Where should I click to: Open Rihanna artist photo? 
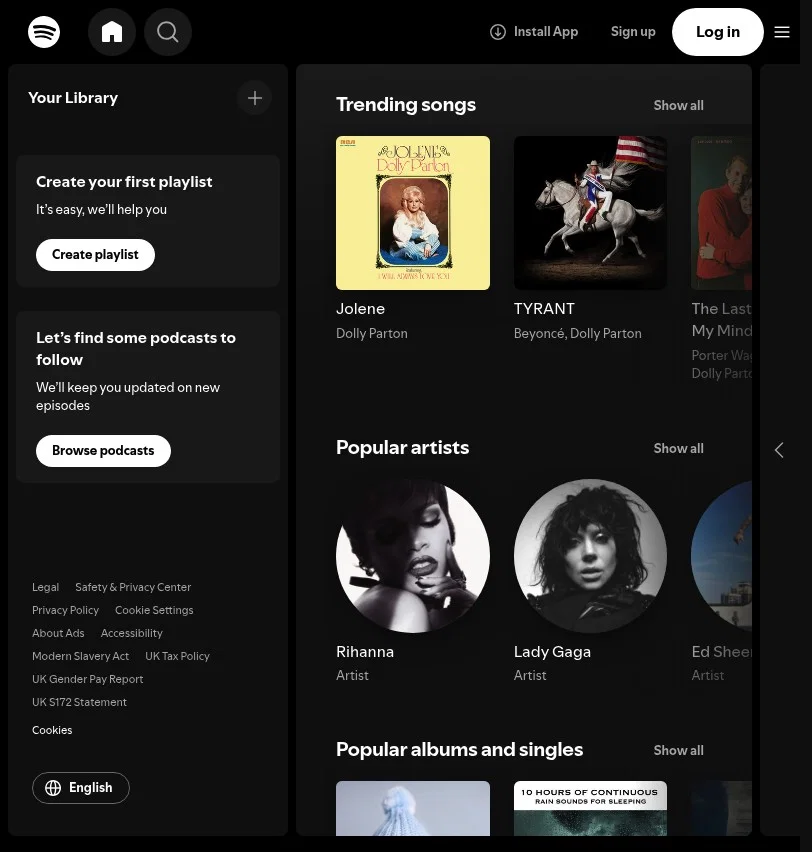(x=413, y=556)
